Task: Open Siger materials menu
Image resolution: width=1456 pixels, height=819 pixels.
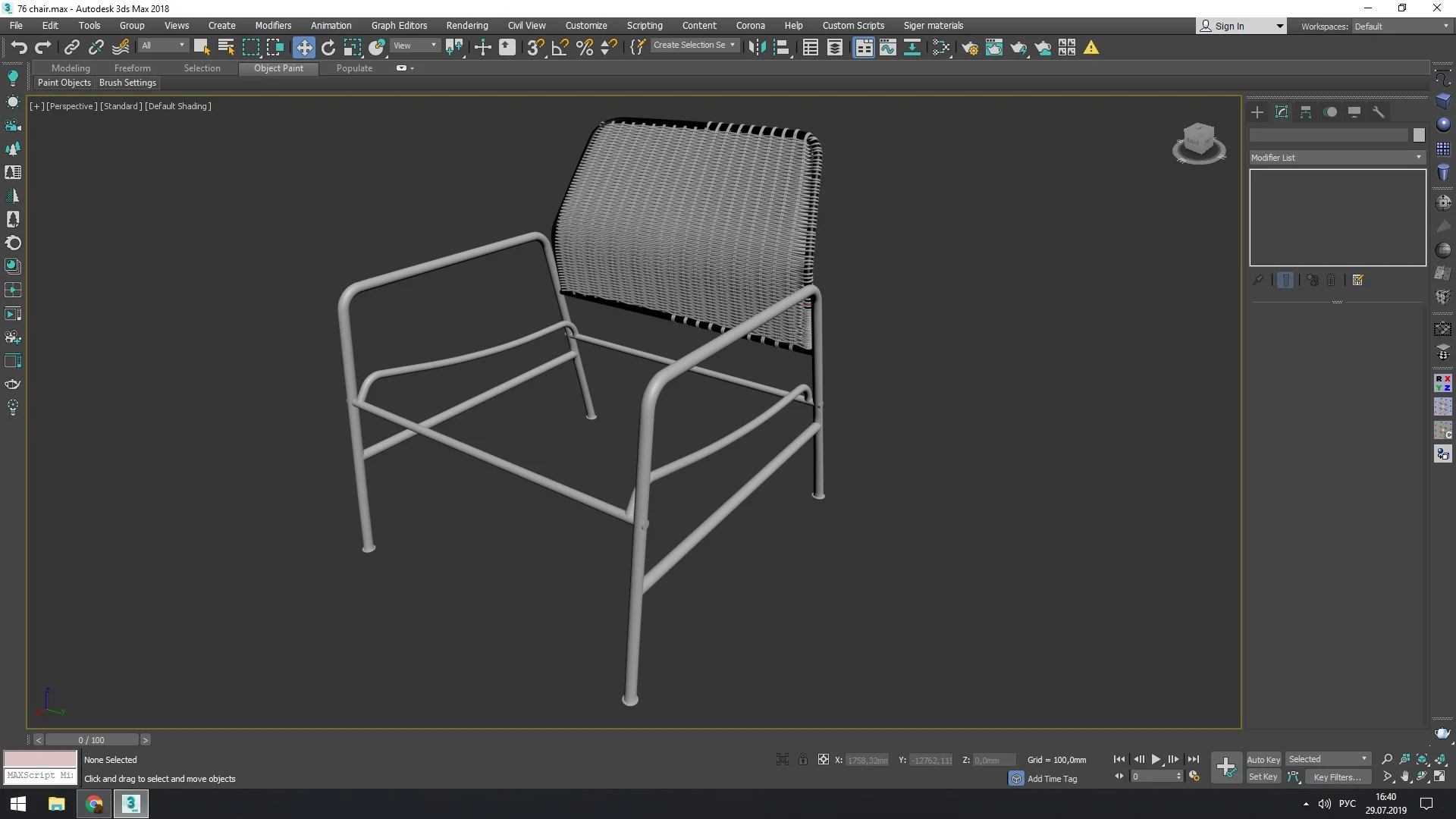Action: coord(934,25)
